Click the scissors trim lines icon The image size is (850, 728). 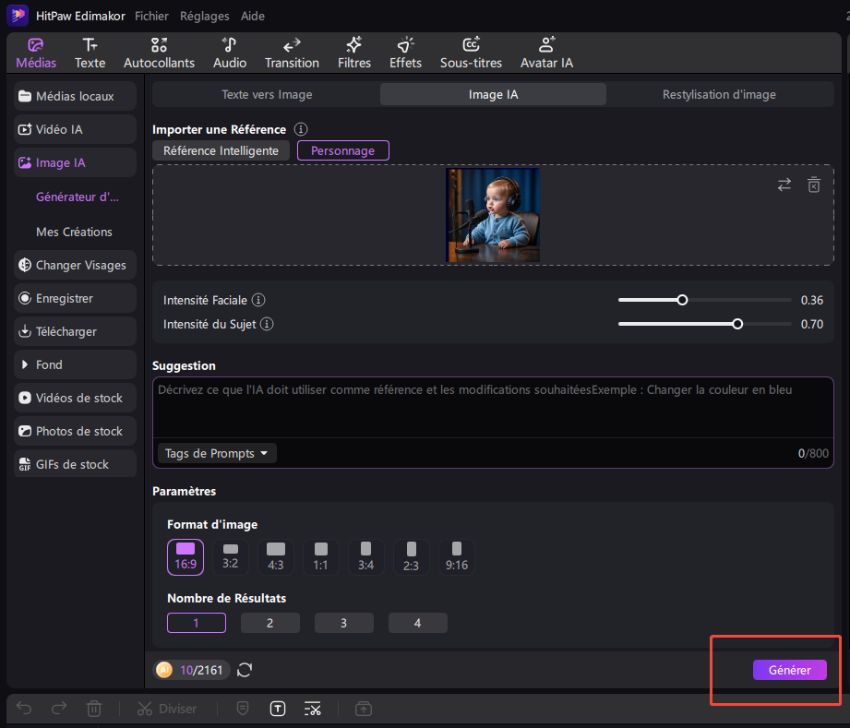coord(313,708)
